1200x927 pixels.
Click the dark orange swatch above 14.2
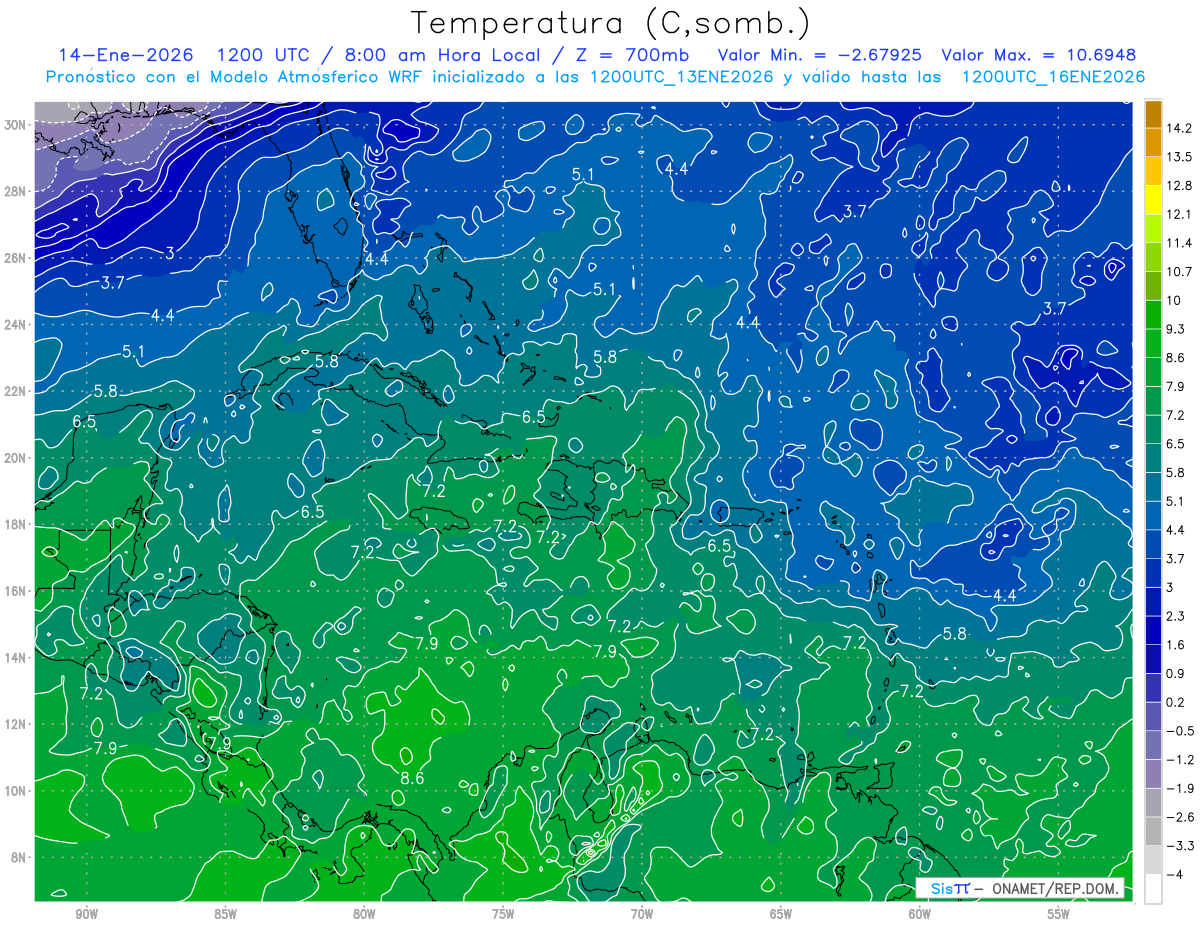pyautogui.click(x=1153, y=114)
